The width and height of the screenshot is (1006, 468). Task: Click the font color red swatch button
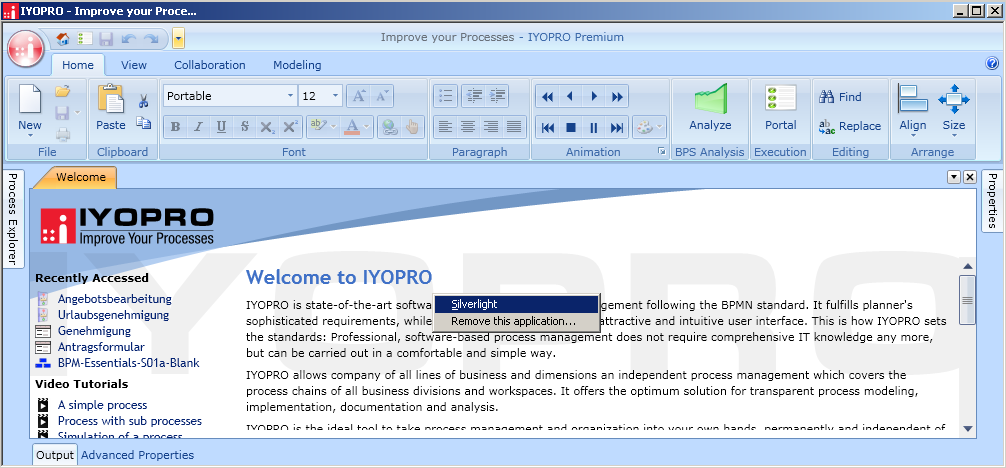pyautogui.click(x=352, y=127)
